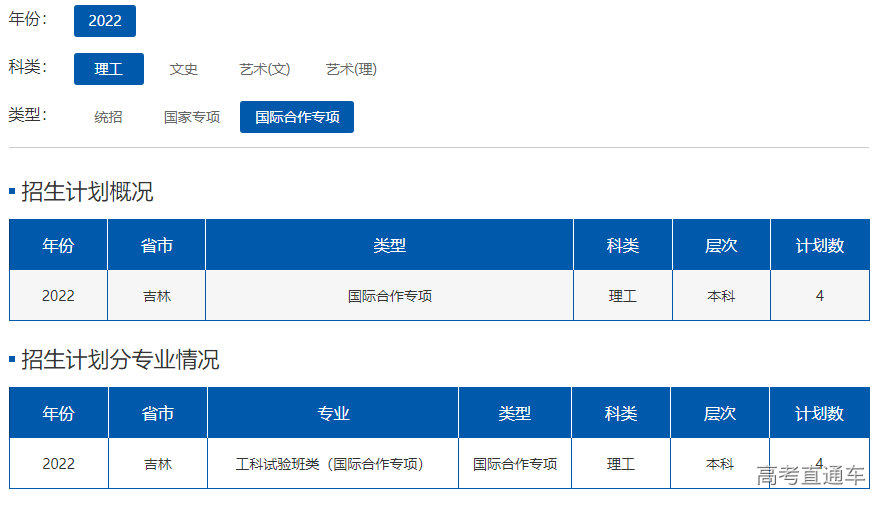Click 省市 header in the majors table
This screenshot has height=515, width=894.
(158, 413)
